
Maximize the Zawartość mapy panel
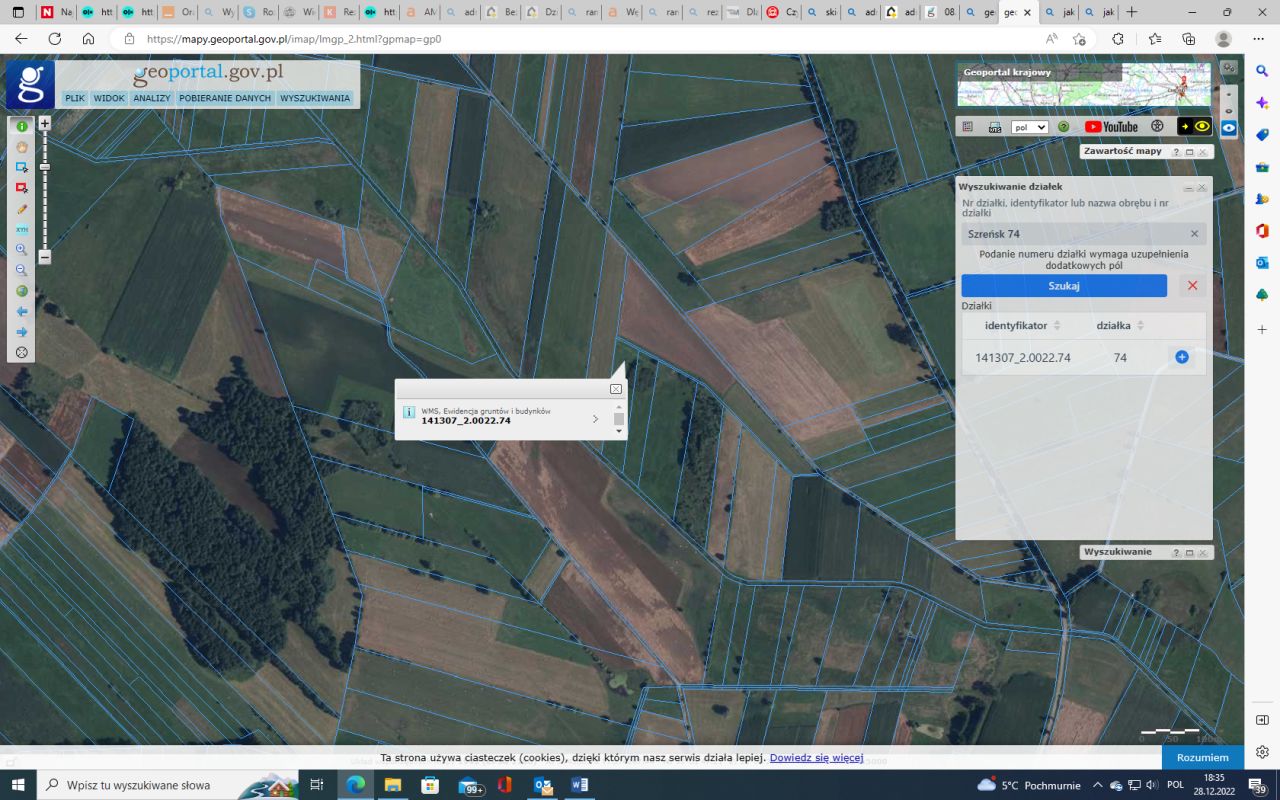[x=1189, y=152]
